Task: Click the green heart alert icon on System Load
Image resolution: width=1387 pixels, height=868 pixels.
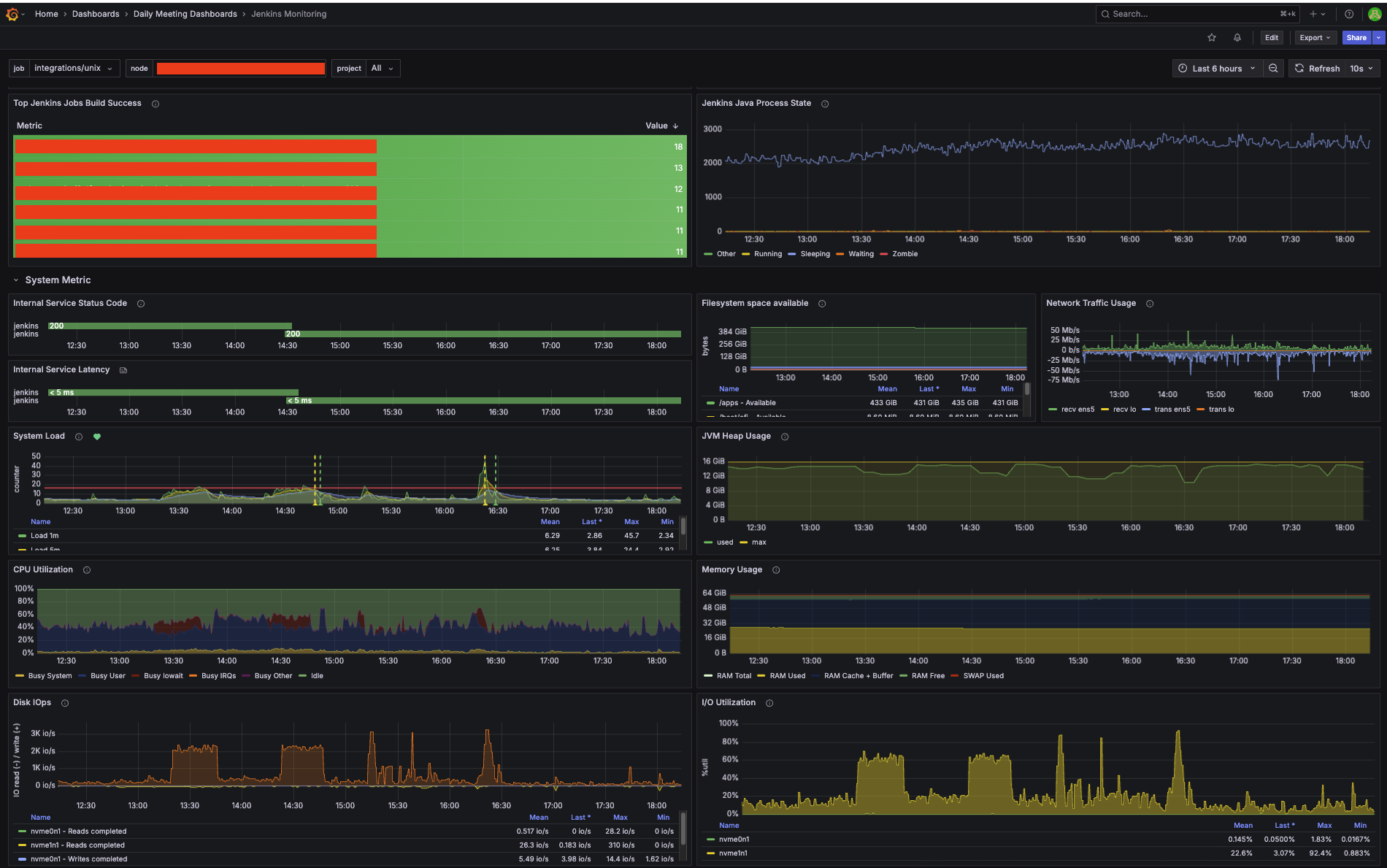Action: (x=97, y=437)
